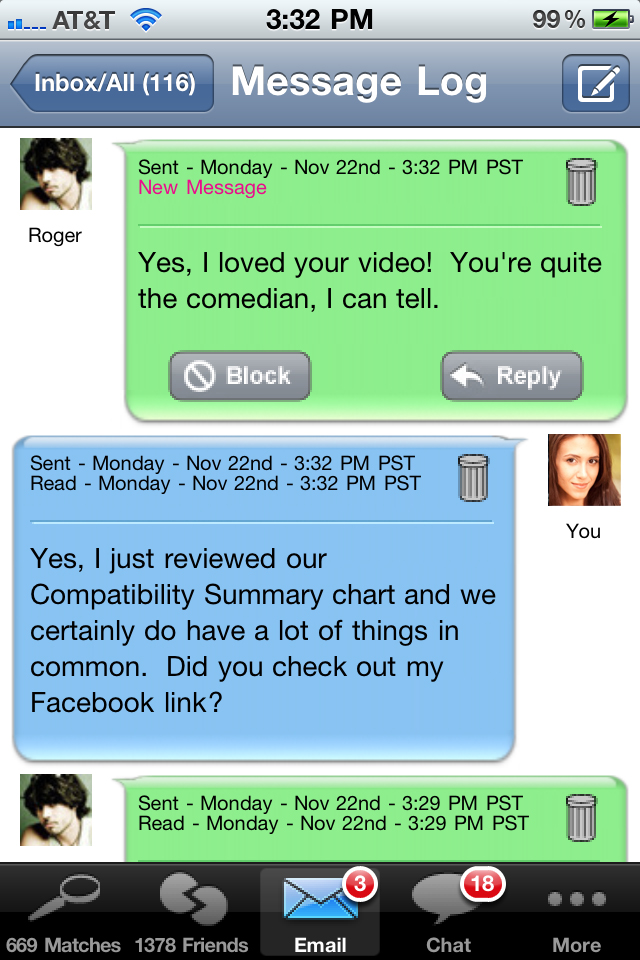This screenshot has height=960, width=640.
Task: Go back to Inbox/All (116)
Action: [x=113, y=83]
